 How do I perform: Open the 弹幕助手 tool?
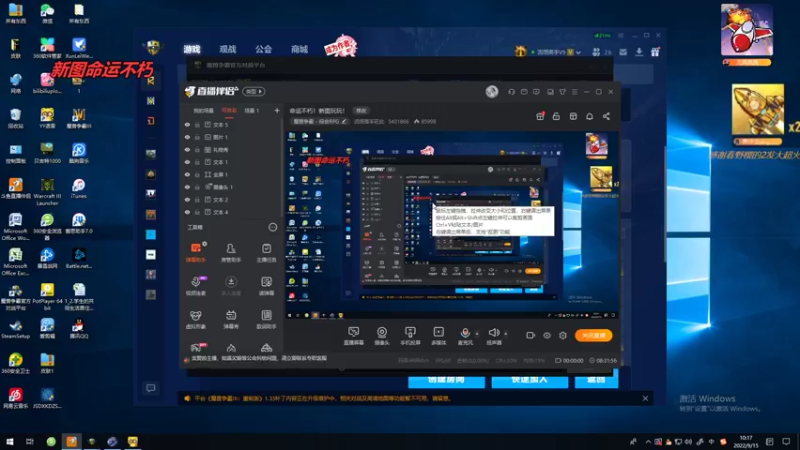[196, 252]
